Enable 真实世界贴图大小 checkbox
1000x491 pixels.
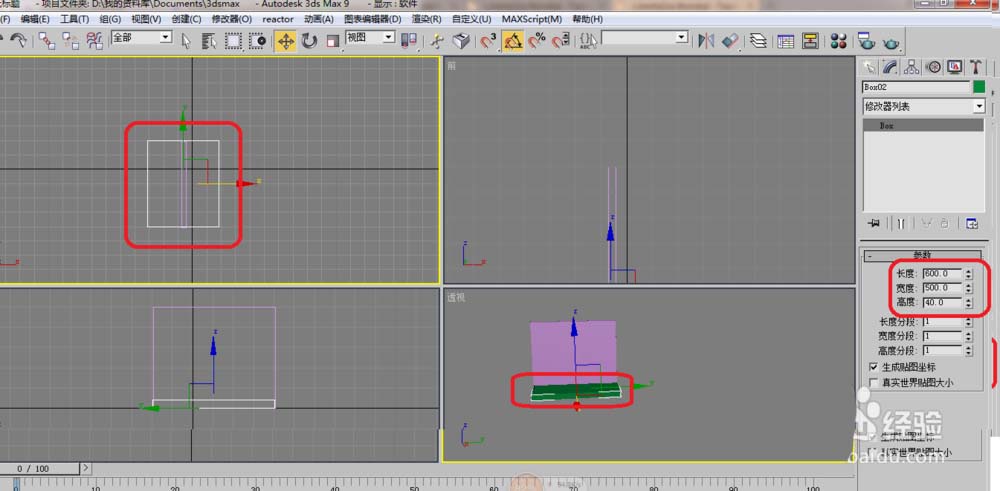pyautogui.click(x=874, y=382)
